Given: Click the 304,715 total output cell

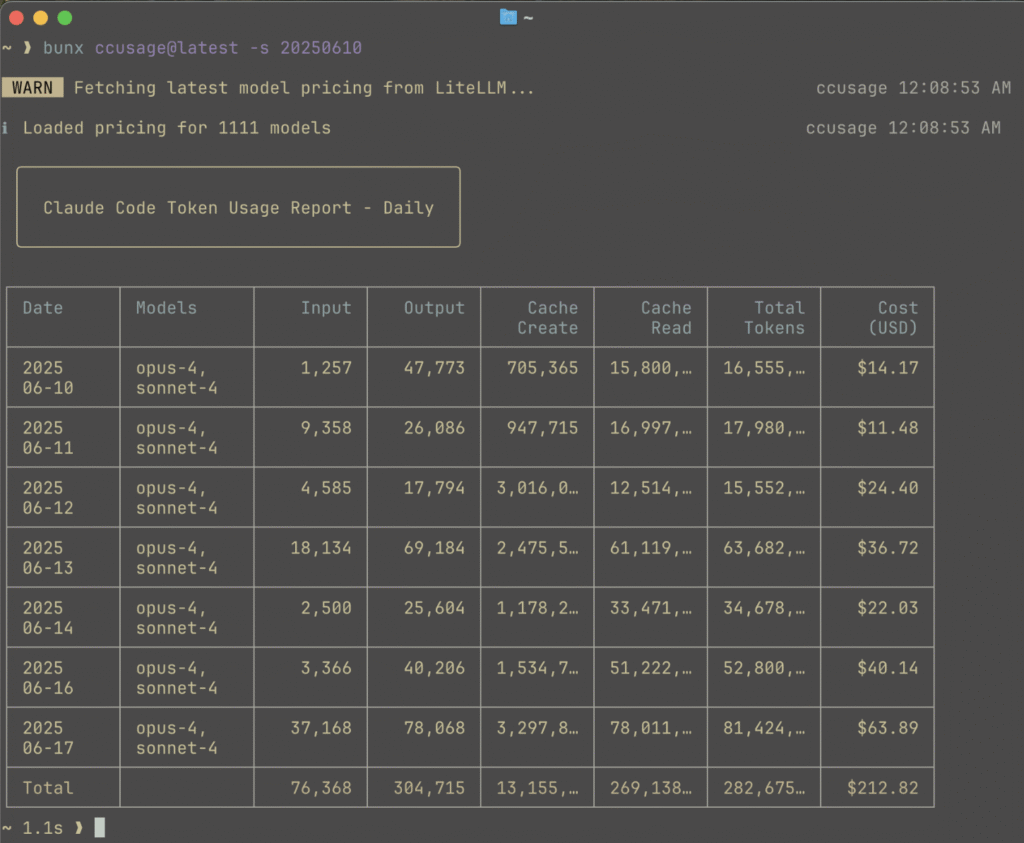Looking at the screenshot, I should click(x=429, y=788).
